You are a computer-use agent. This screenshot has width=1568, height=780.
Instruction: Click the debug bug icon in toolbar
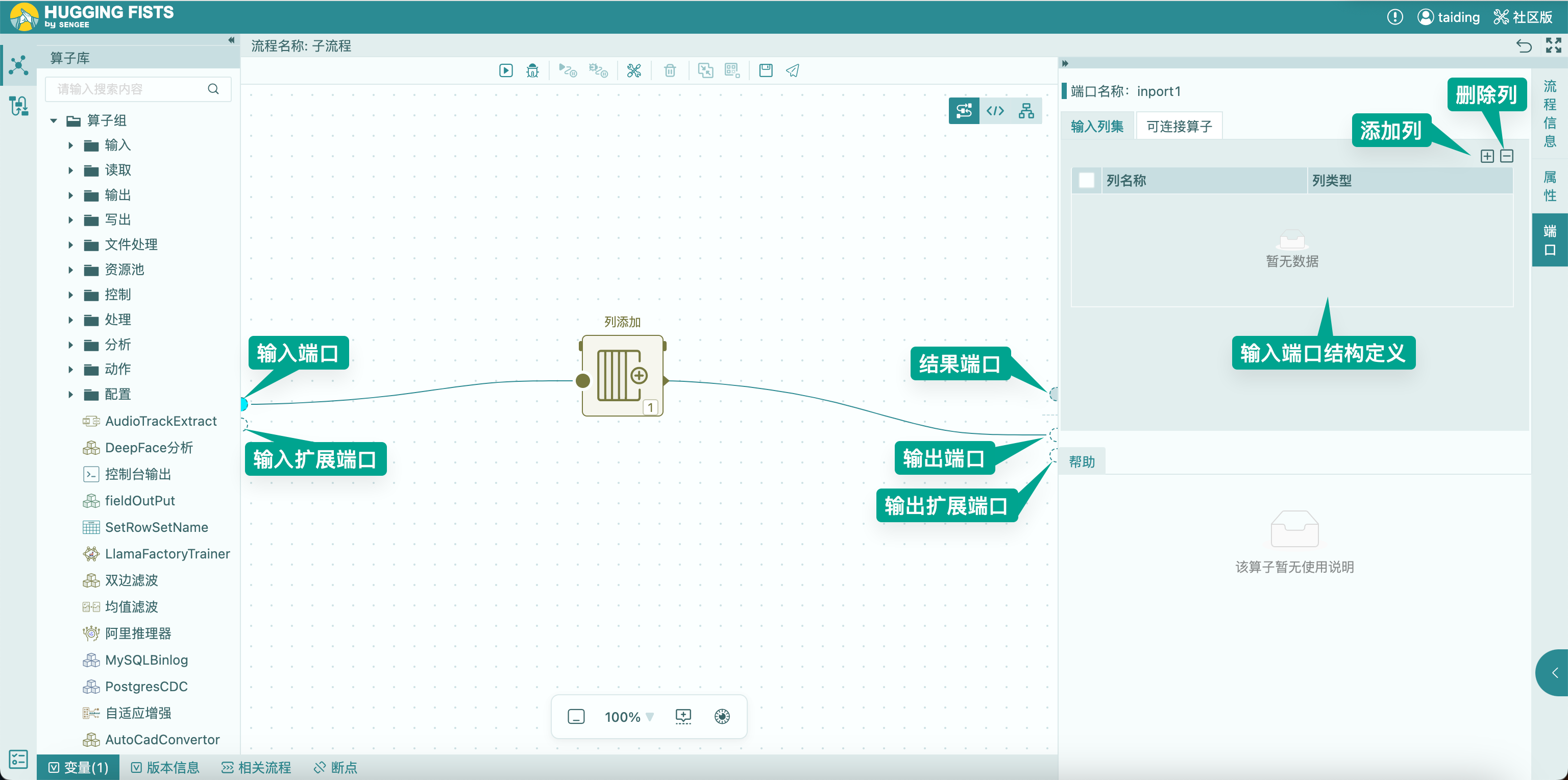(532, 70)
